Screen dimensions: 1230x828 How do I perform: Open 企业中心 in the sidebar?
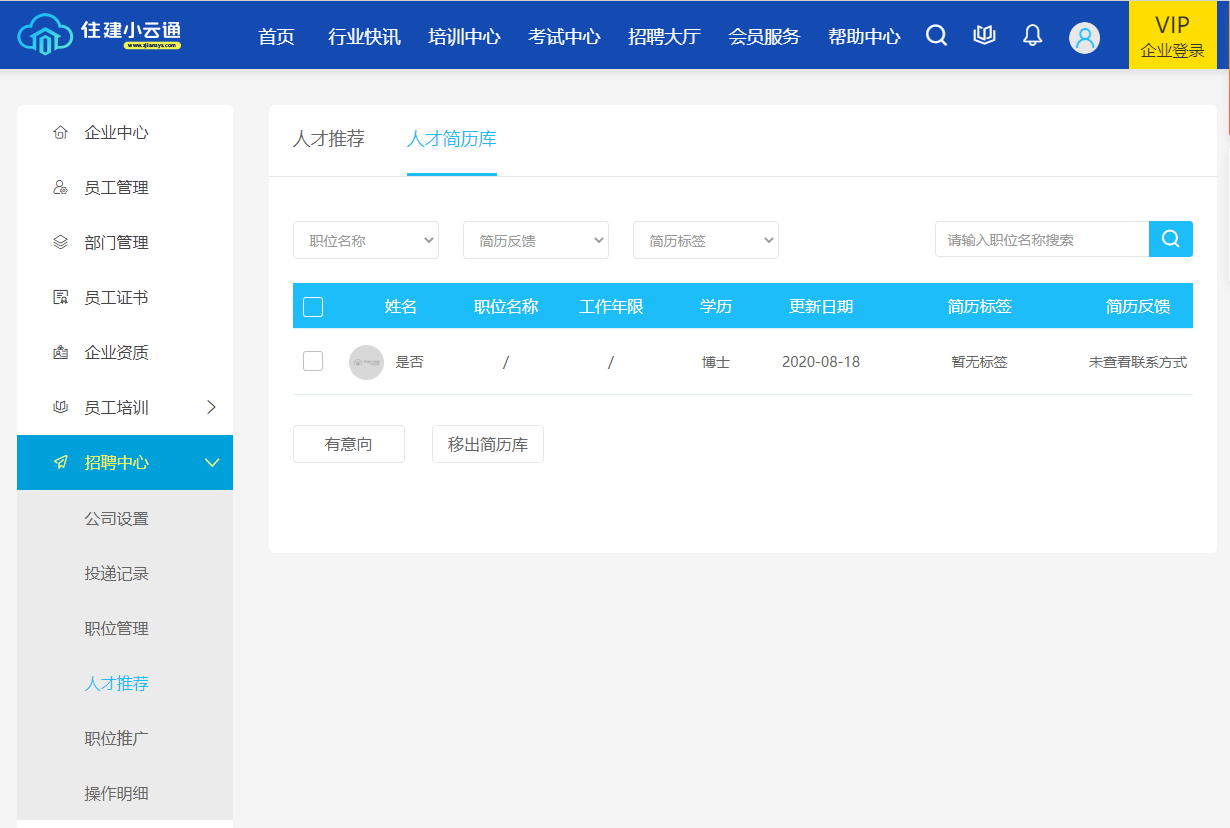click(x=116, y=133)
